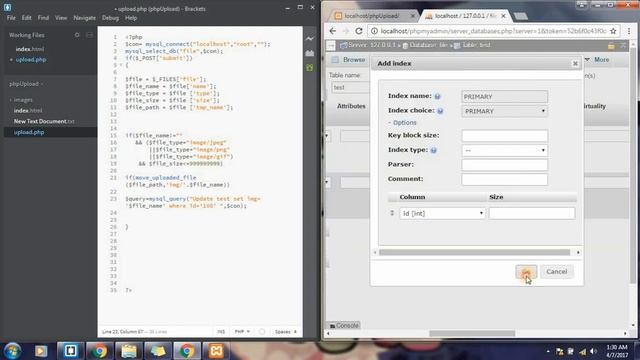The width and height of the screenshot is (640, 360).
Task: Open the Debug menu in Brackets
Action: coord(110,18)
